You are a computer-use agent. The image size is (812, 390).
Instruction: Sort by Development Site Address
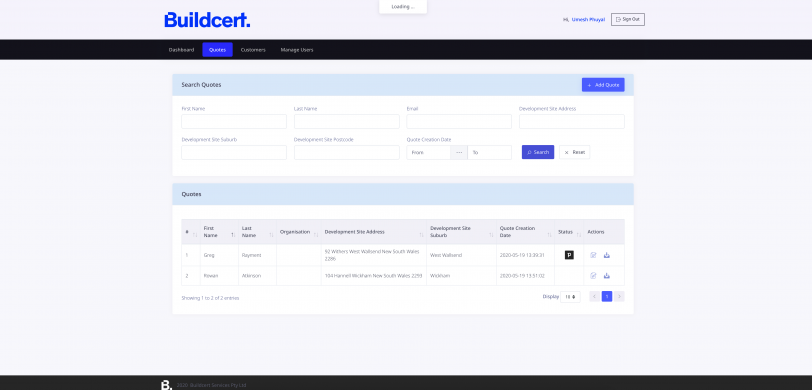point(422,235)
